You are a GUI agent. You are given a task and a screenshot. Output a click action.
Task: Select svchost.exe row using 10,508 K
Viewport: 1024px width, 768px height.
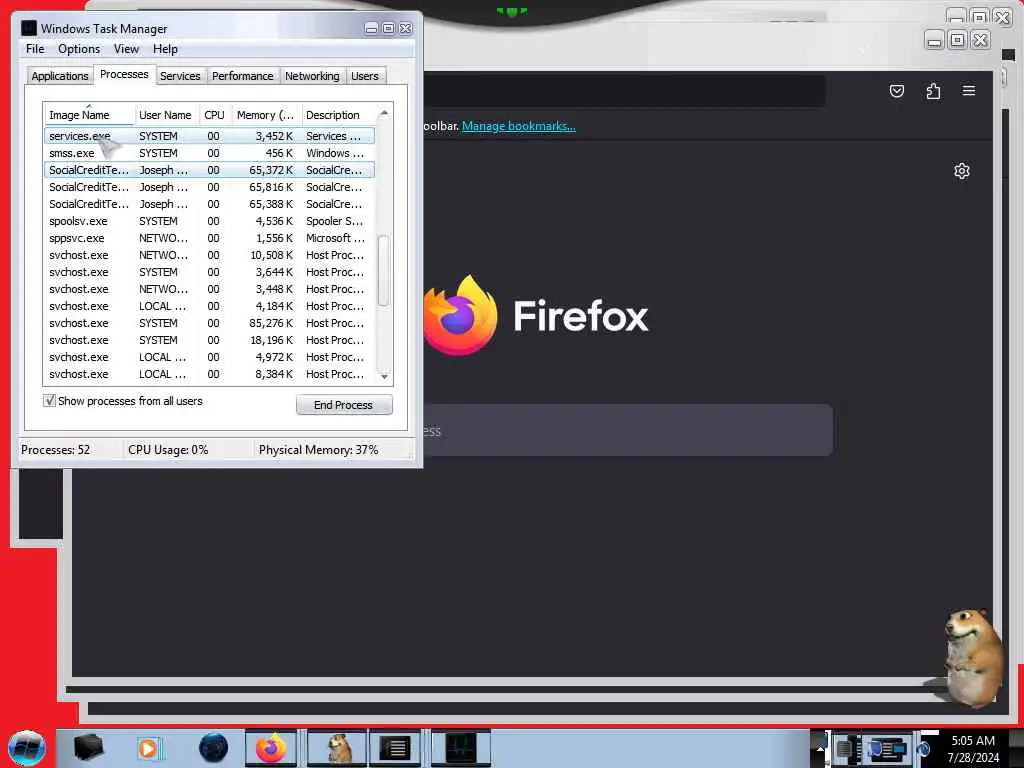(210, 255)
